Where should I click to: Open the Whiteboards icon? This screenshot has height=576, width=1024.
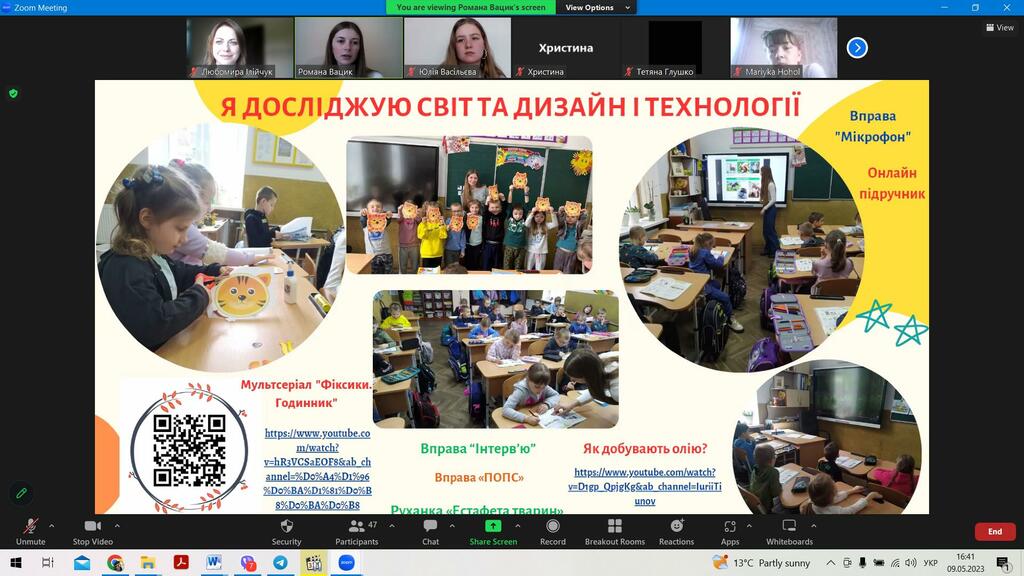789,526
